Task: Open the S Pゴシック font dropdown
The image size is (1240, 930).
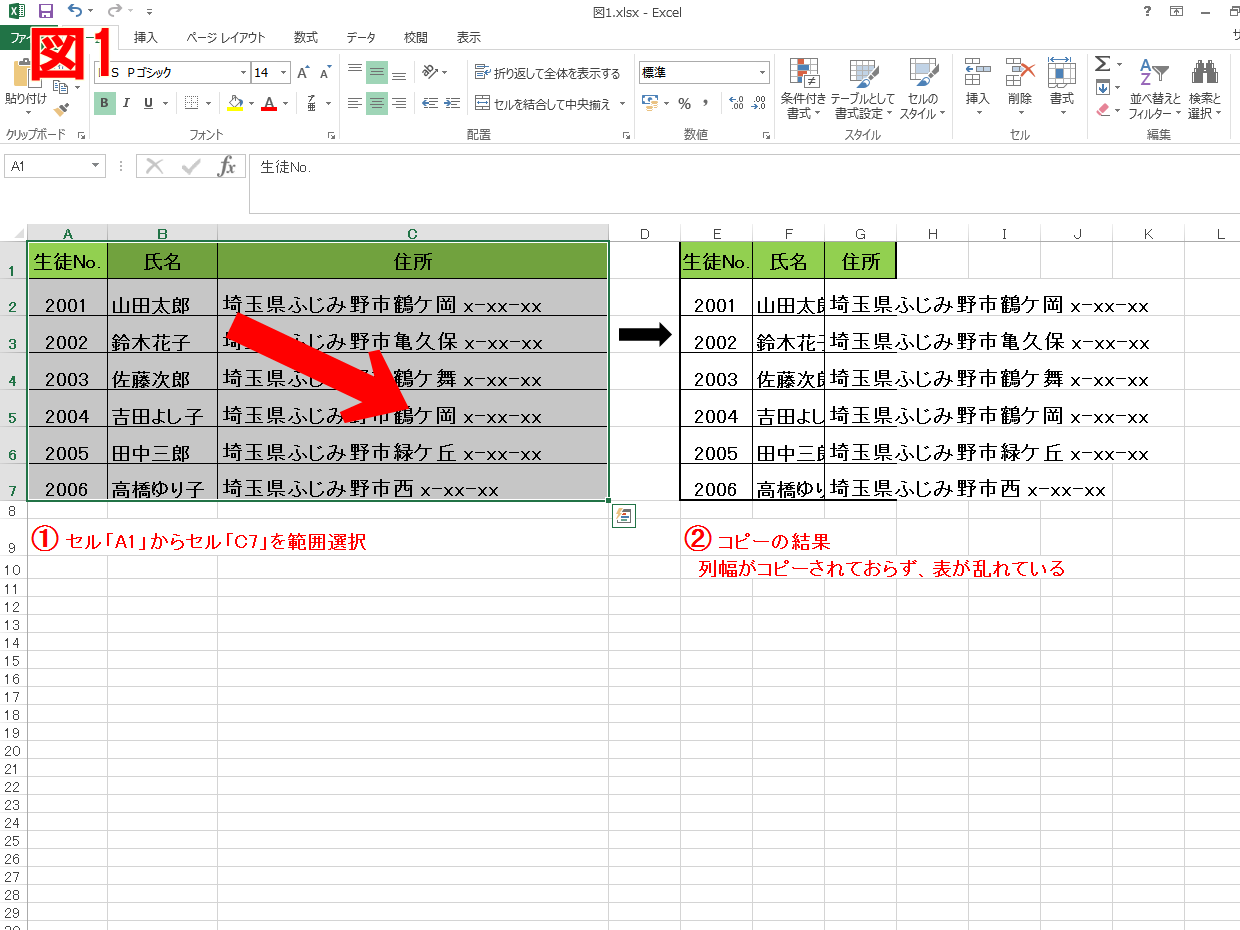Action: (170, 72)
